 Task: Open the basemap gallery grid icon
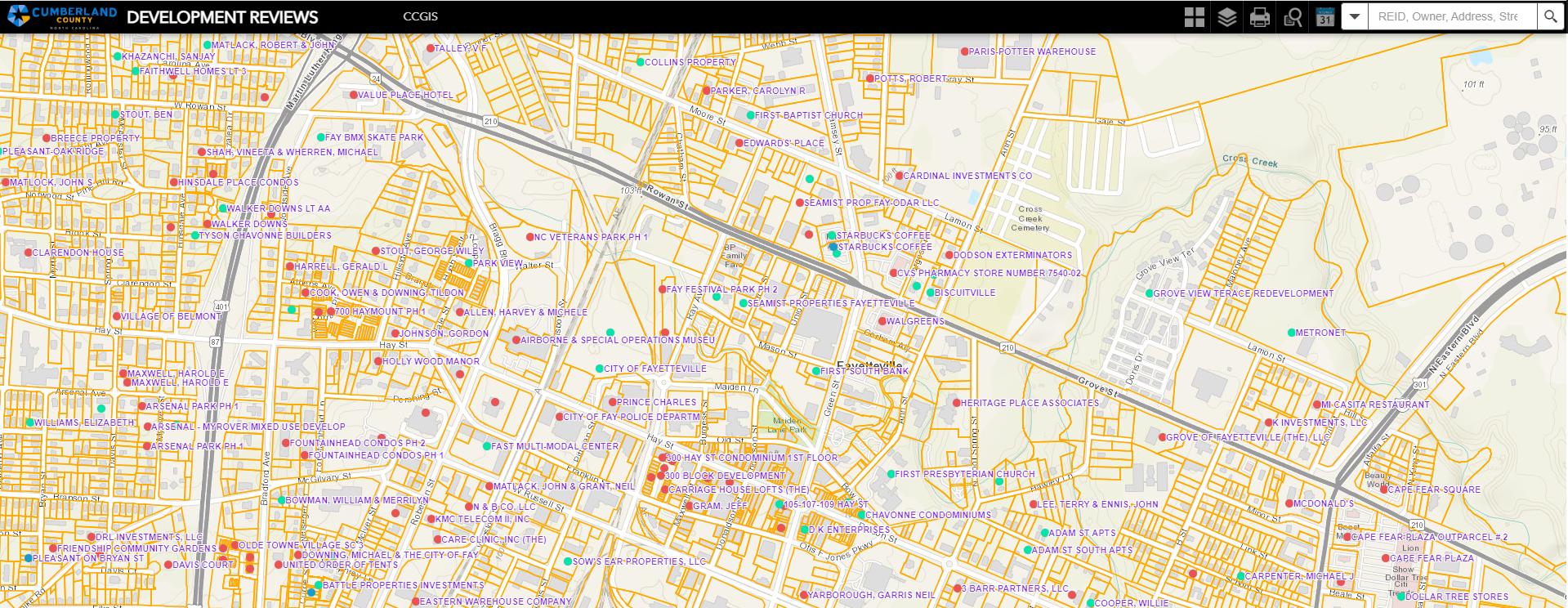pyautogui.click(x=1195, y=17)
